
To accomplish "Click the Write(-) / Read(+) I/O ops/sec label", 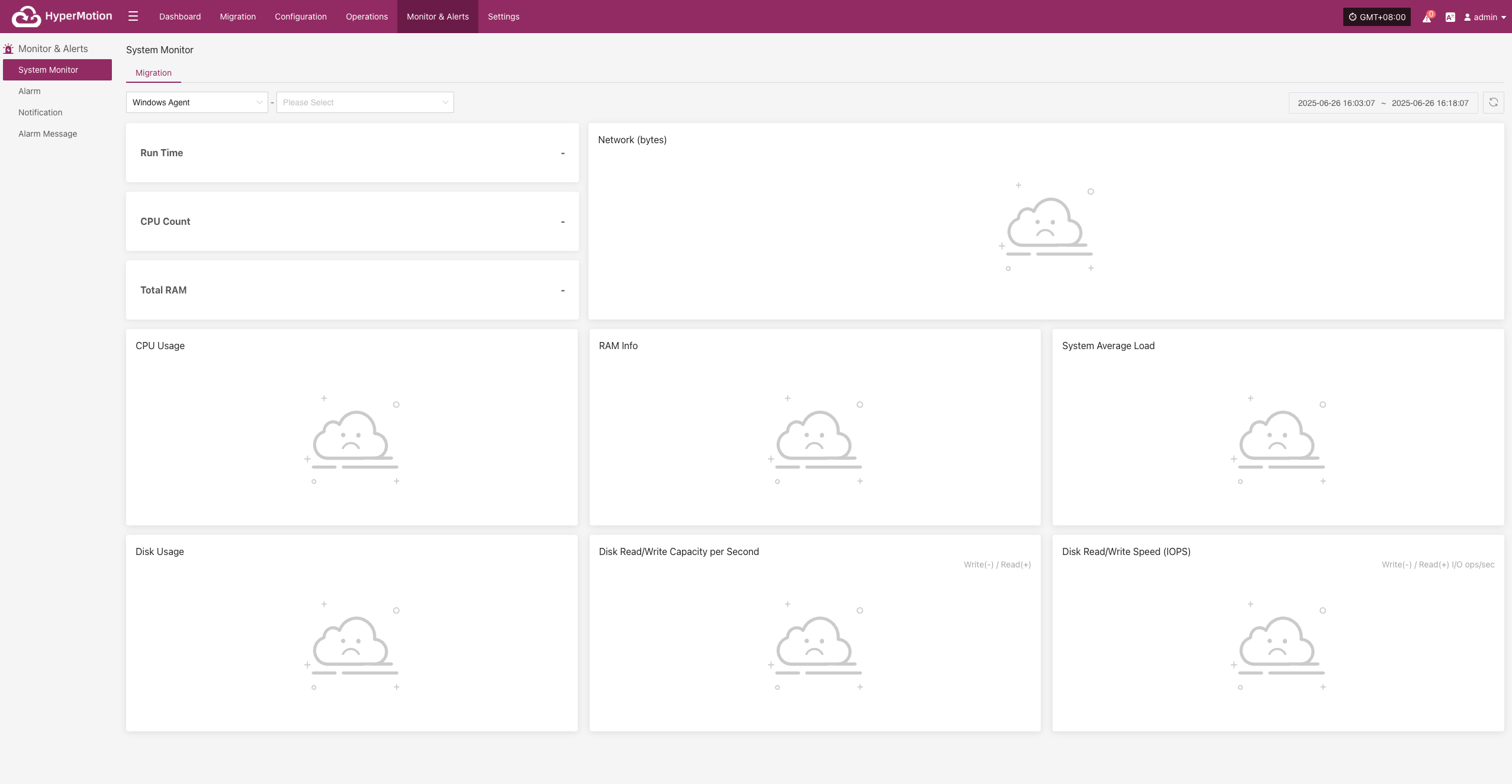I will point(1438,564).
